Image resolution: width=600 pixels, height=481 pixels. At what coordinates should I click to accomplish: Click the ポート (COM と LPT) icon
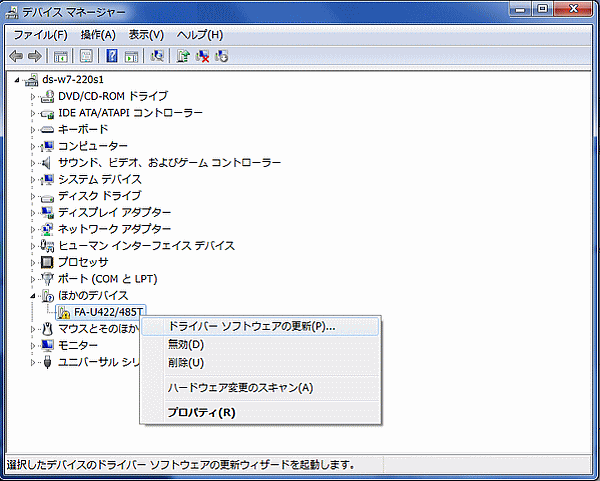[x=47, y=279]
